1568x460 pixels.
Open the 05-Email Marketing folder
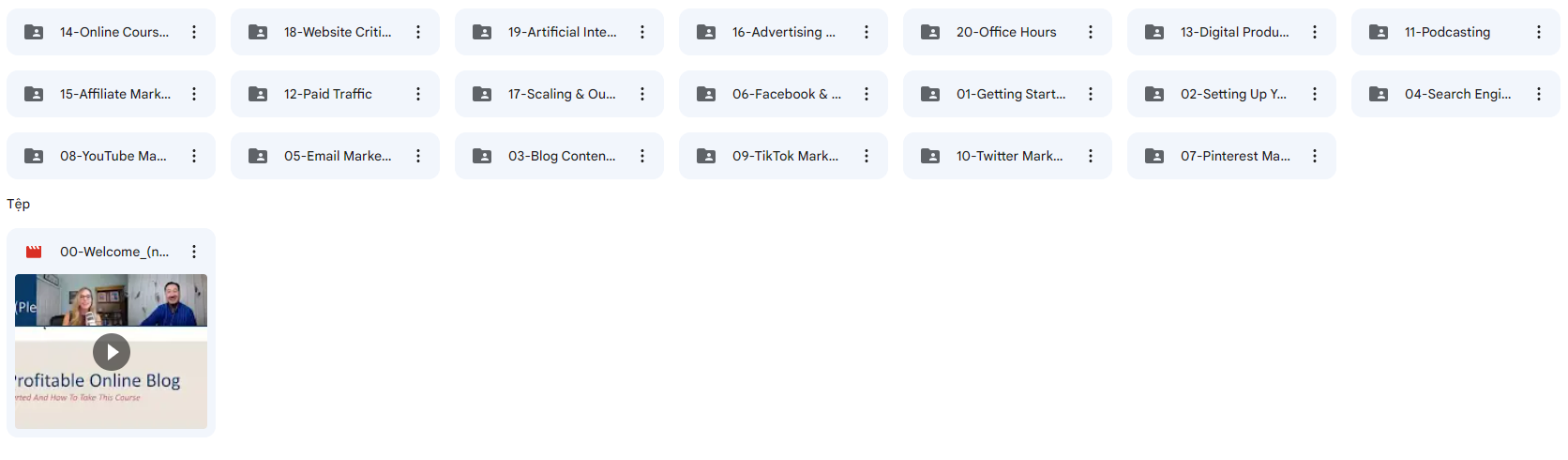tap(335, 156)
